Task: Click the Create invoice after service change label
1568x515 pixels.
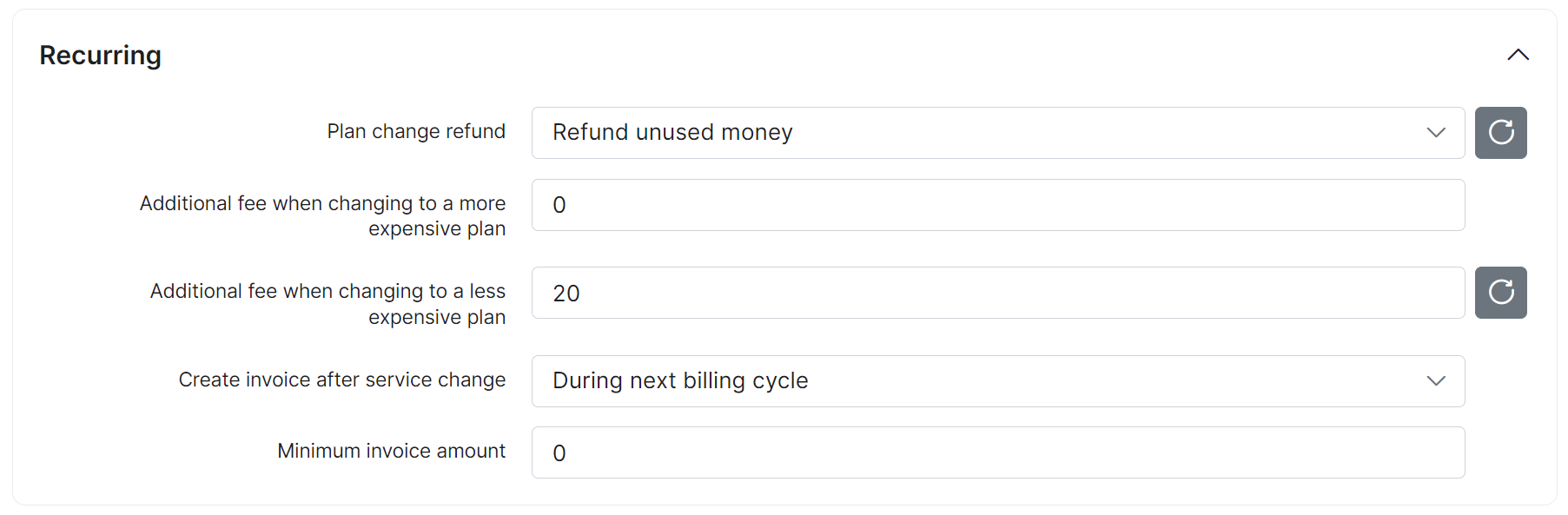Action: [x=341, y=380]
